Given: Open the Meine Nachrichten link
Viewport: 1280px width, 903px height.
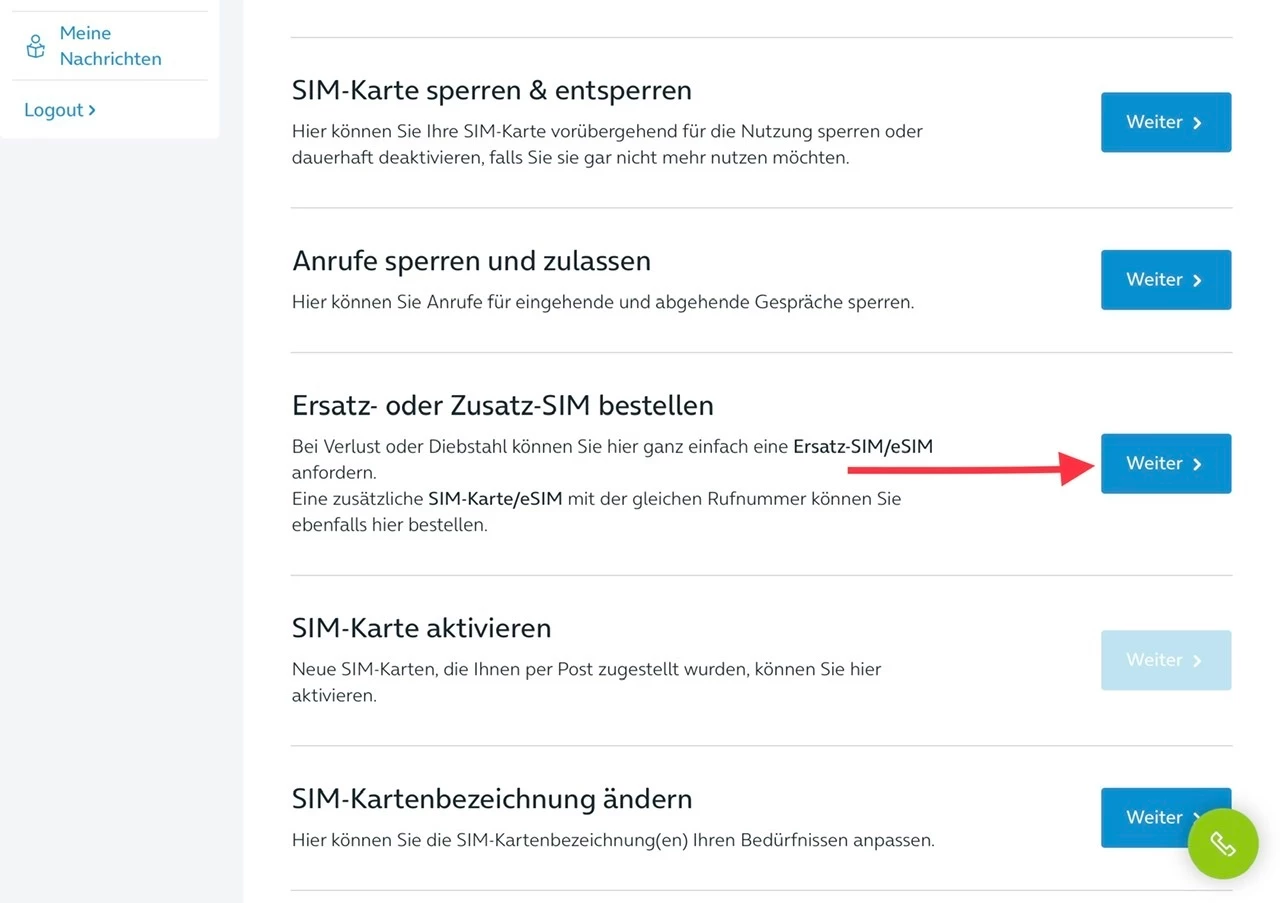Looking at the screenshot, I should click(x=110, y=46).
